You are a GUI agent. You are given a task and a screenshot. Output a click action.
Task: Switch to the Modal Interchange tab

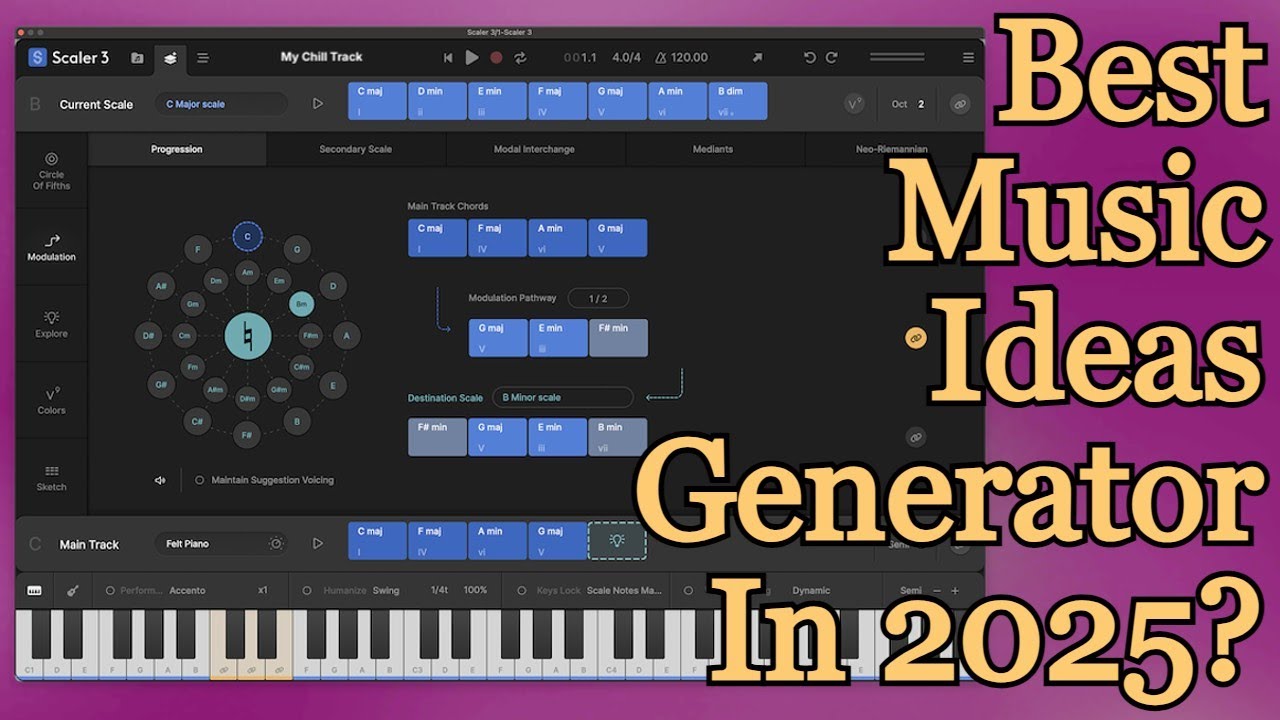[x=535, y=149]
